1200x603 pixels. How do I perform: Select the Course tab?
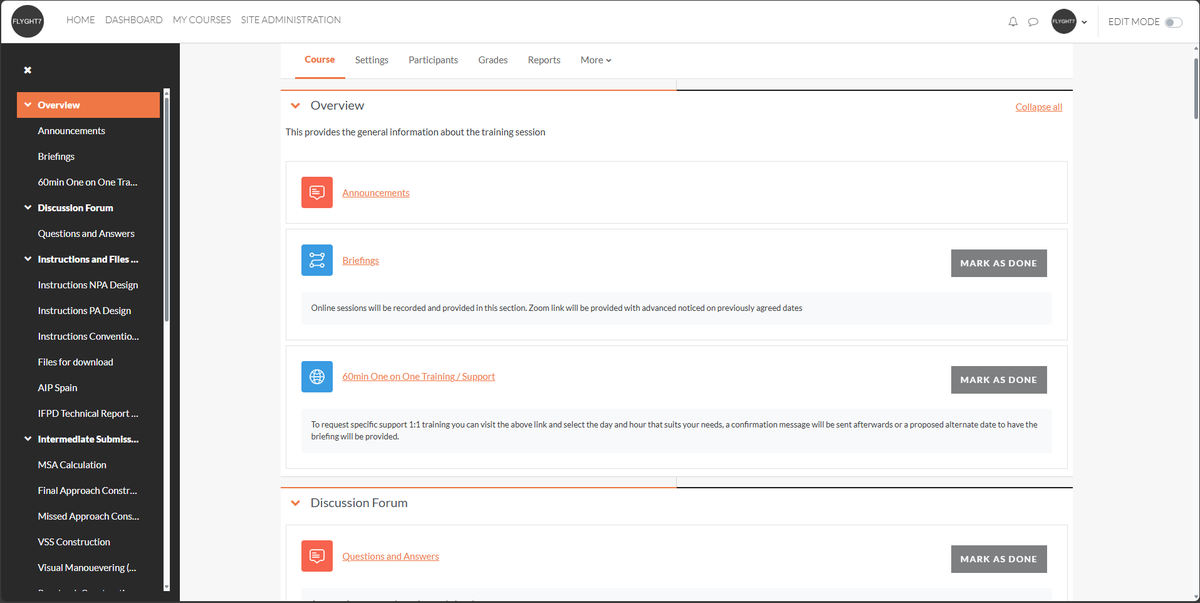click(320, 60)
